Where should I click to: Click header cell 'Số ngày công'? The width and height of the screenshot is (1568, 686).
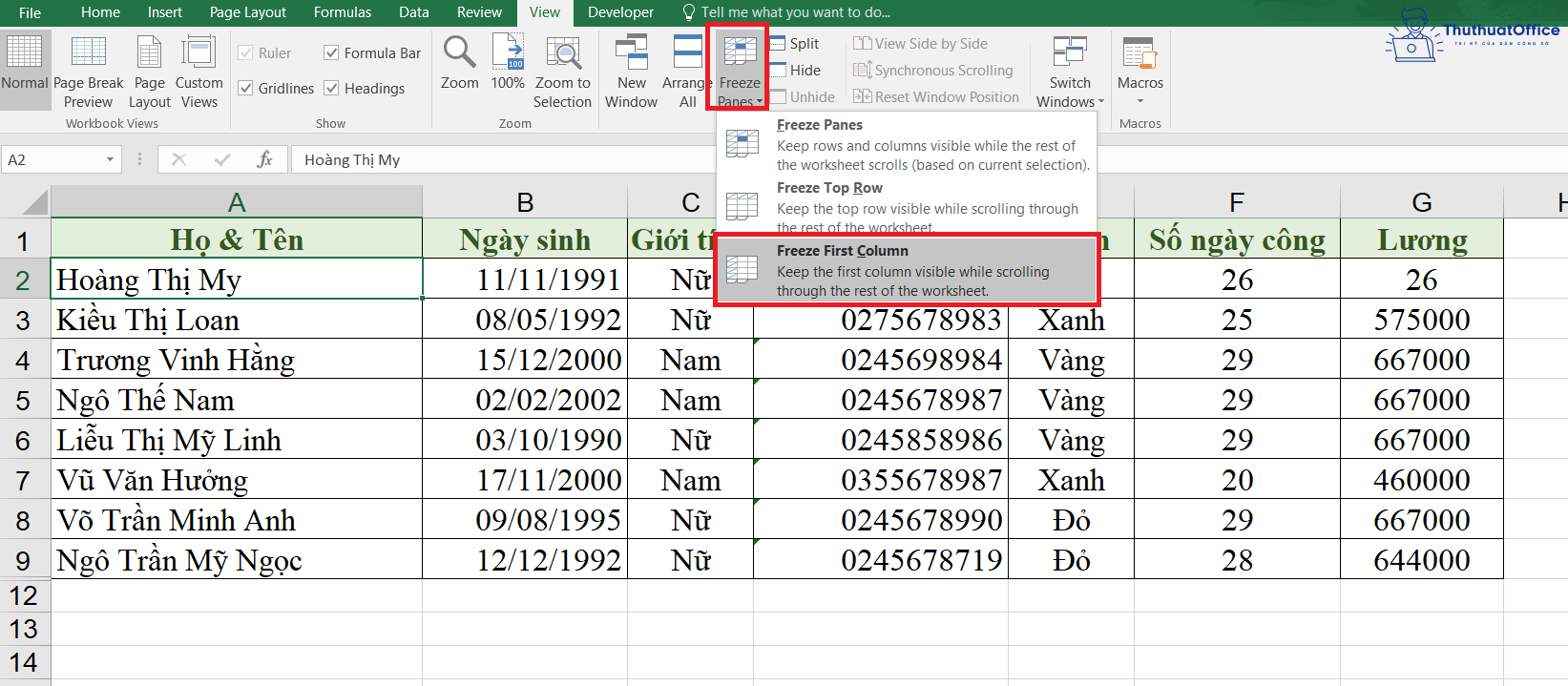pos(1237,239)
